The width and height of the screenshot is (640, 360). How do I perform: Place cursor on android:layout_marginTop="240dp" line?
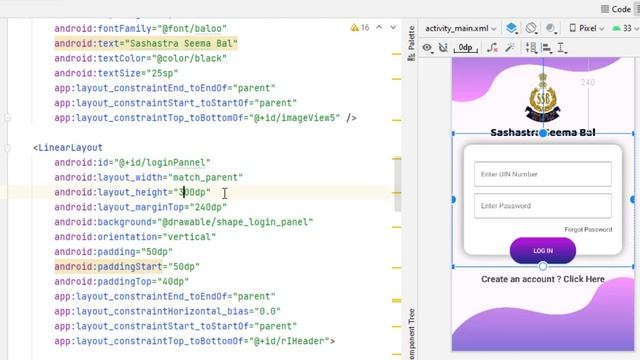click(140, 207)
